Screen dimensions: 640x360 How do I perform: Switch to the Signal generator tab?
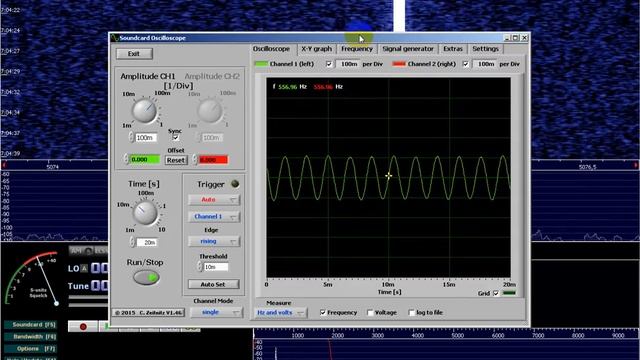point(408,49)
